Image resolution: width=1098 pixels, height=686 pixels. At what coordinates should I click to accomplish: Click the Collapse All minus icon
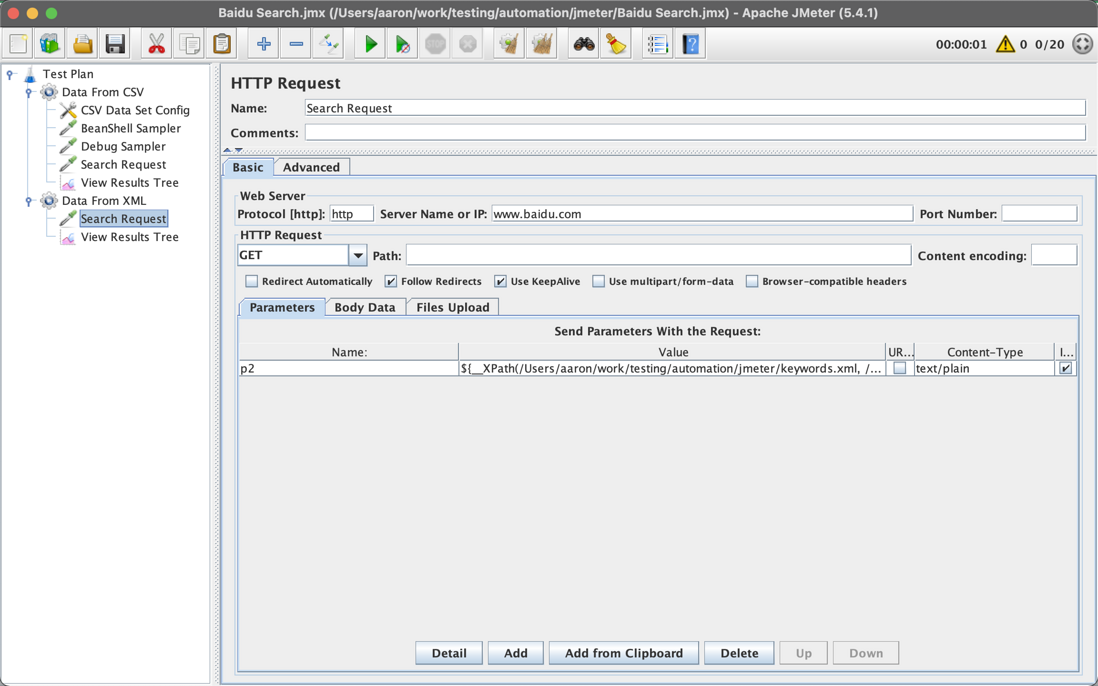point(296,44)
